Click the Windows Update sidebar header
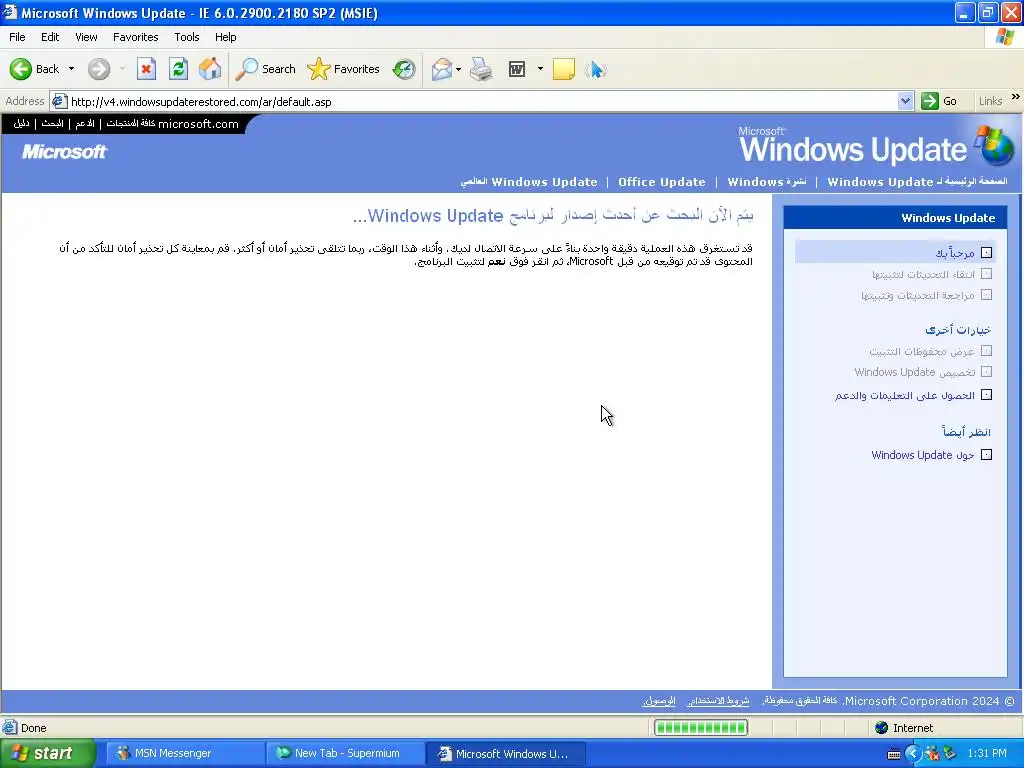1024x768 pixels. (x=895, y=217)
